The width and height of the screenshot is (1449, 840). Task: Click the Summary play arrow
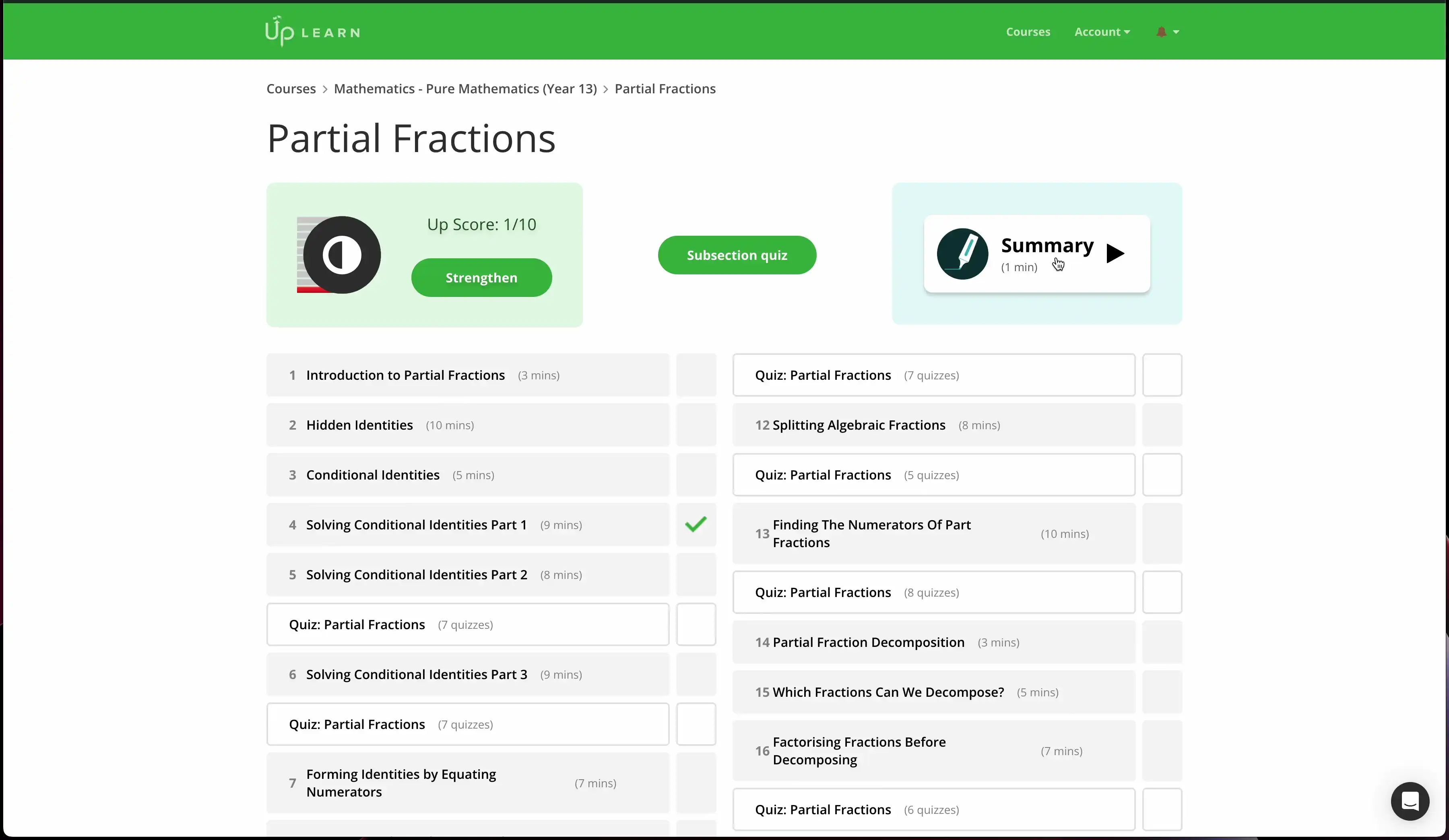[x=1115, y=253]
